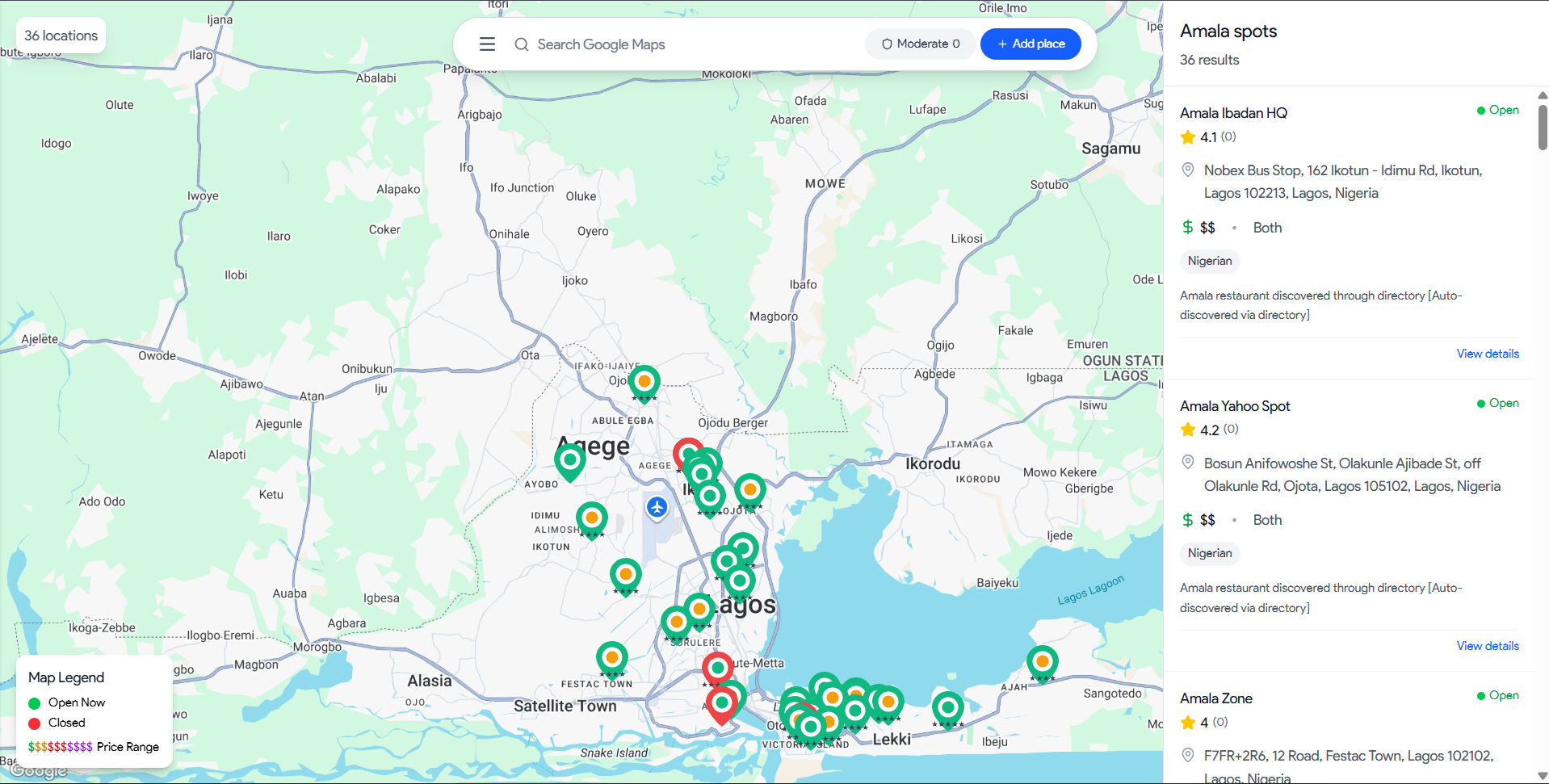
Task: Click the scrollbar down arrow
Action: (x=1543, y=776)
